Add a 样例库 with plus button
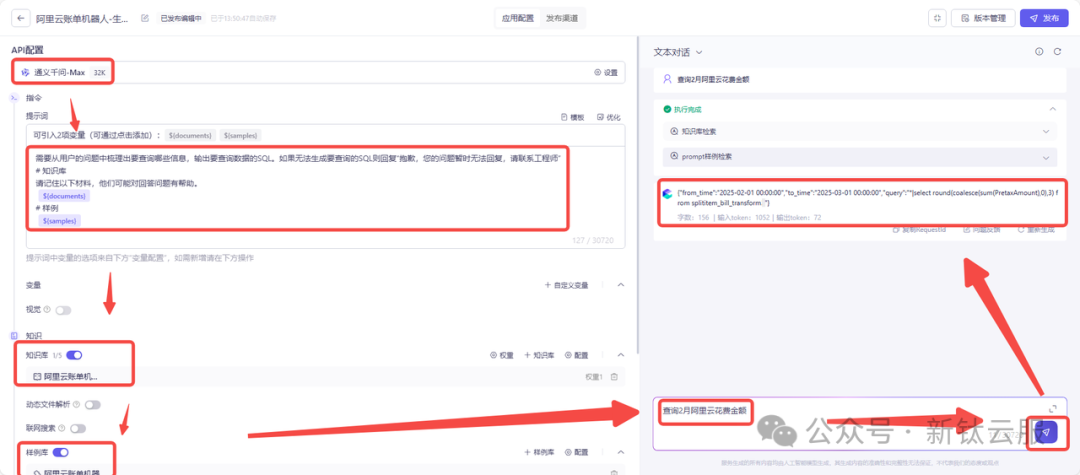 click(x=539, y=452)
